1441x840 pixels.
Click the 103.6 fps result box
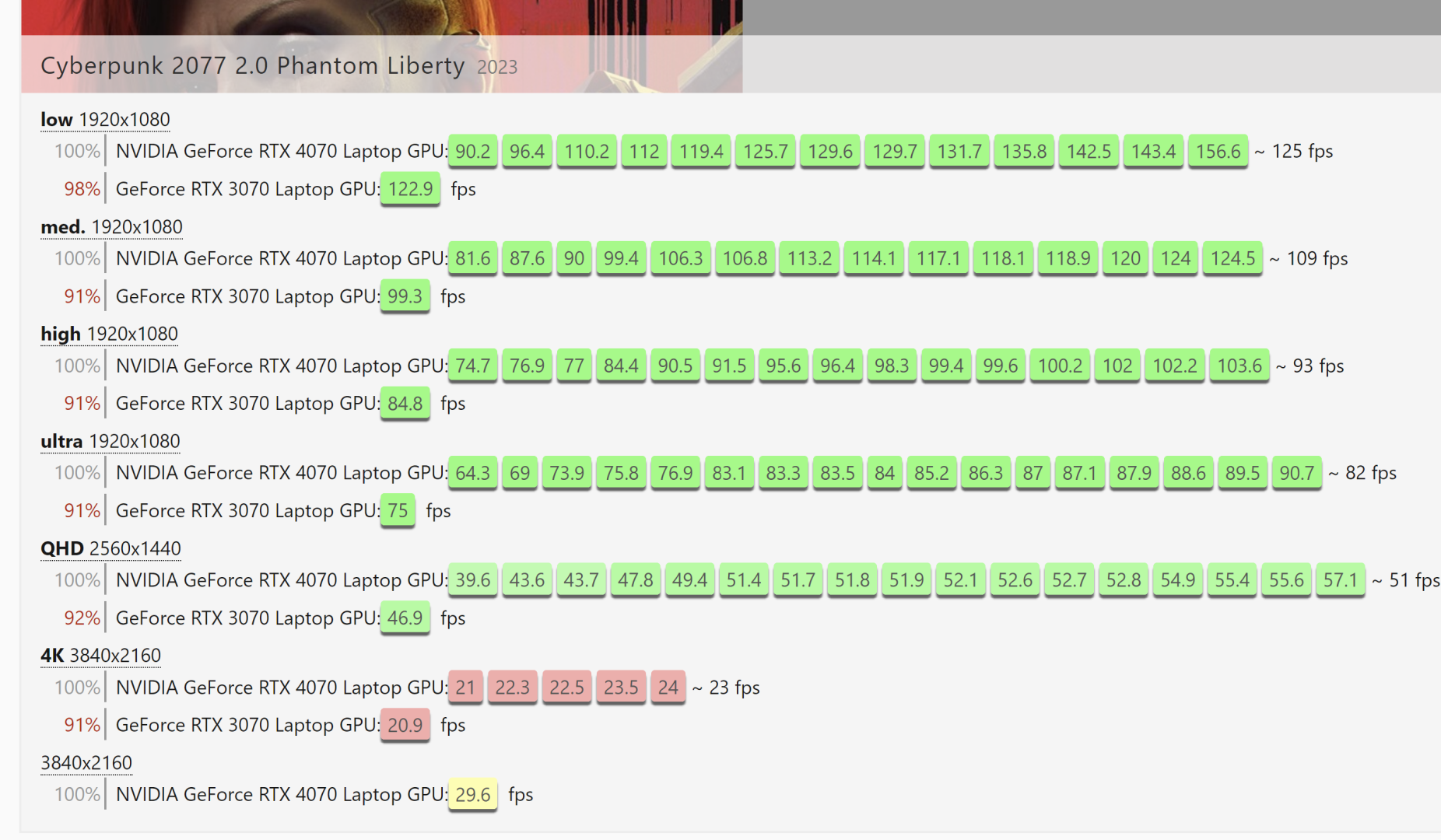point(1239,366)
